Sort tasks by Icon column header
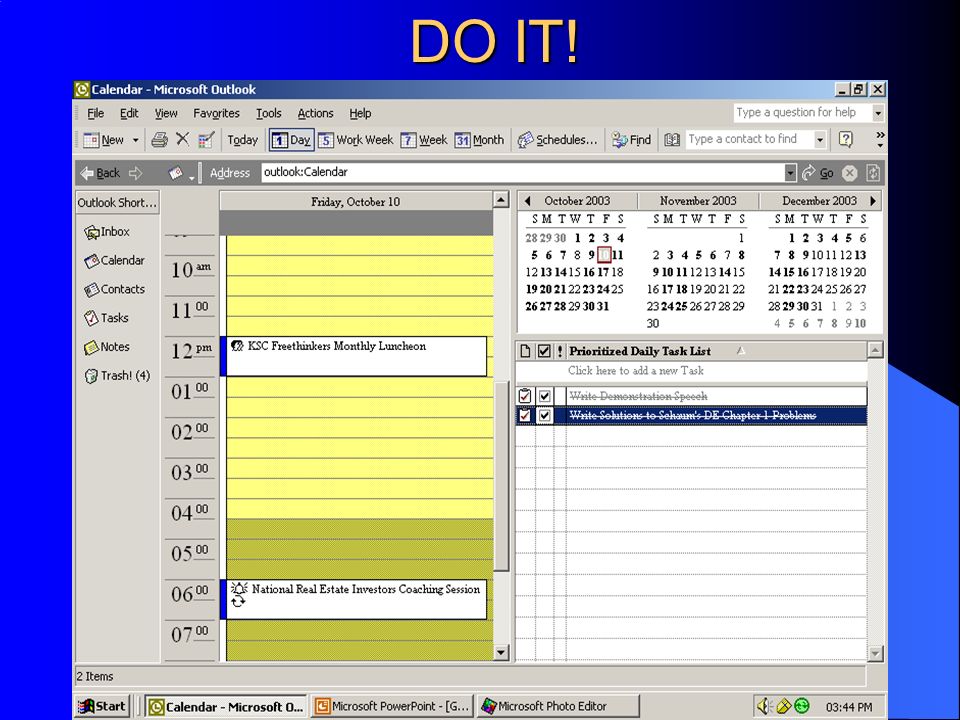The image size is (960, 720). point(525,351)
